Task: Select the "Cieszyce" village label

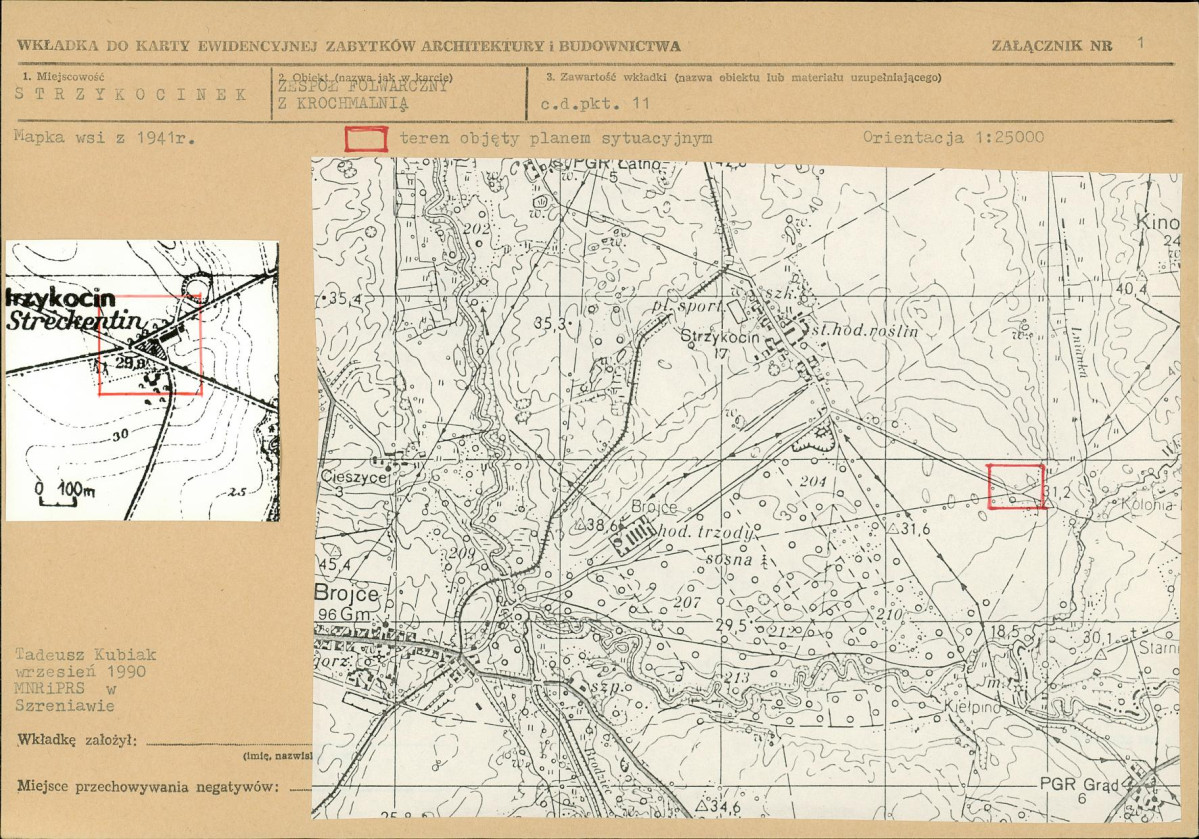Action: pos(353,476)
